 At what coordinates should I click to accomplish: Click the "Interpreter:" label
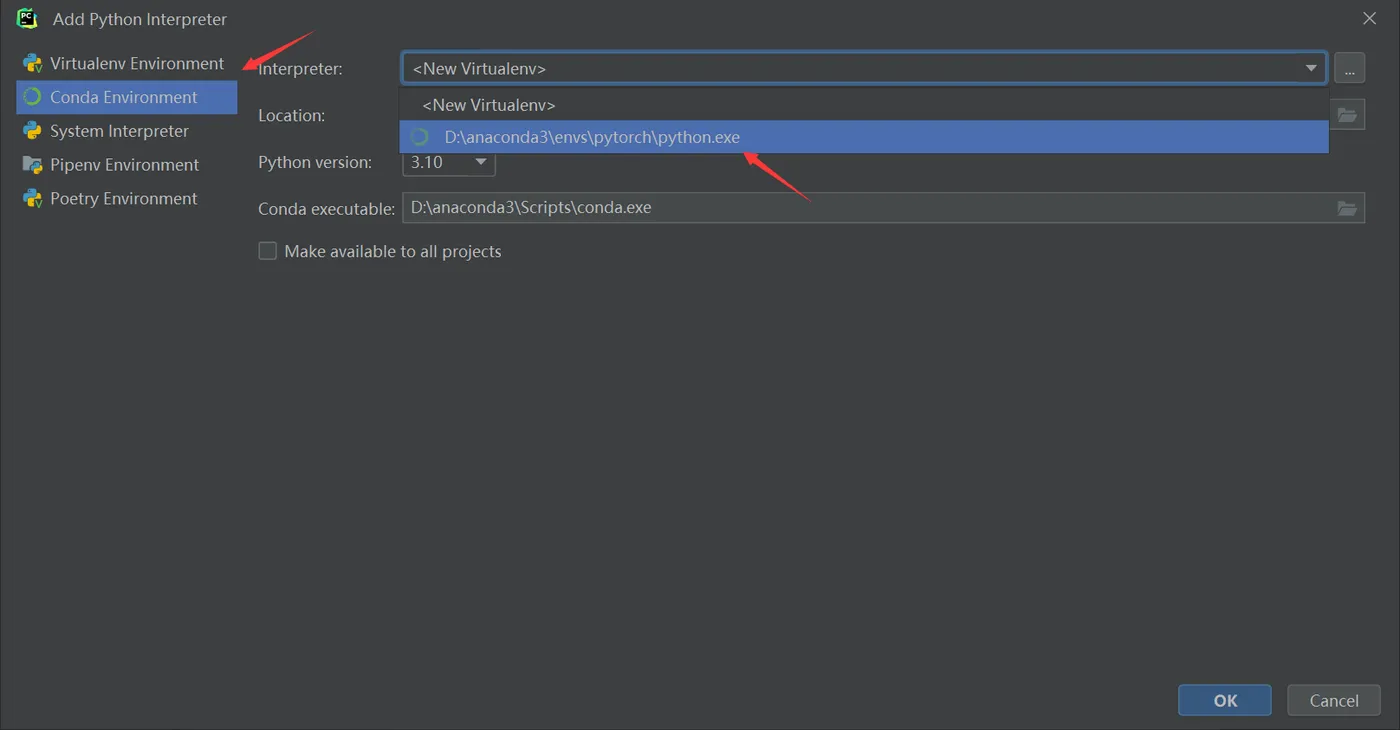[x=300, y=69]
